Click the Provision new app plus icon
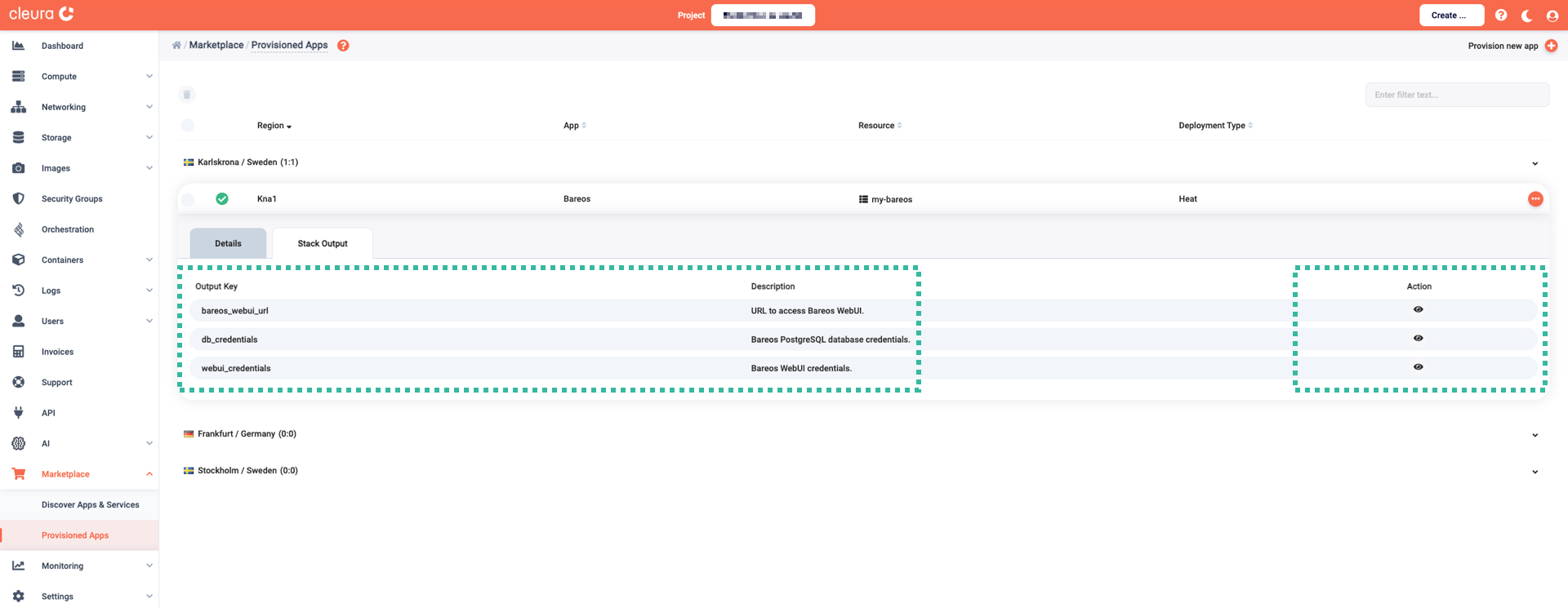The image size is (1568, 608). (x=1551, y=46)
